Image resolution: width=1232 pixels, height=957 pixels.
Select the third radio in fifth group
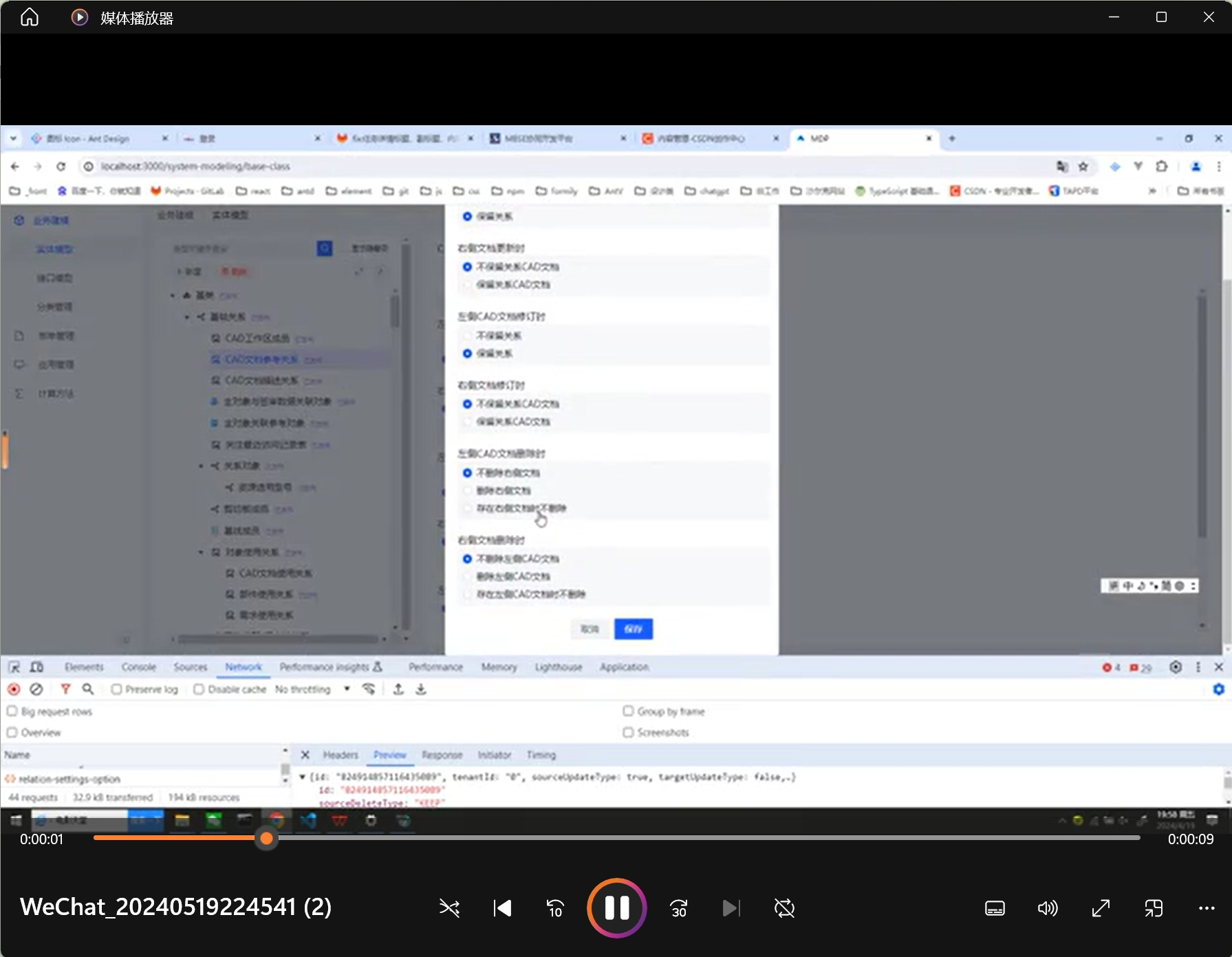(x=467, y=508)
